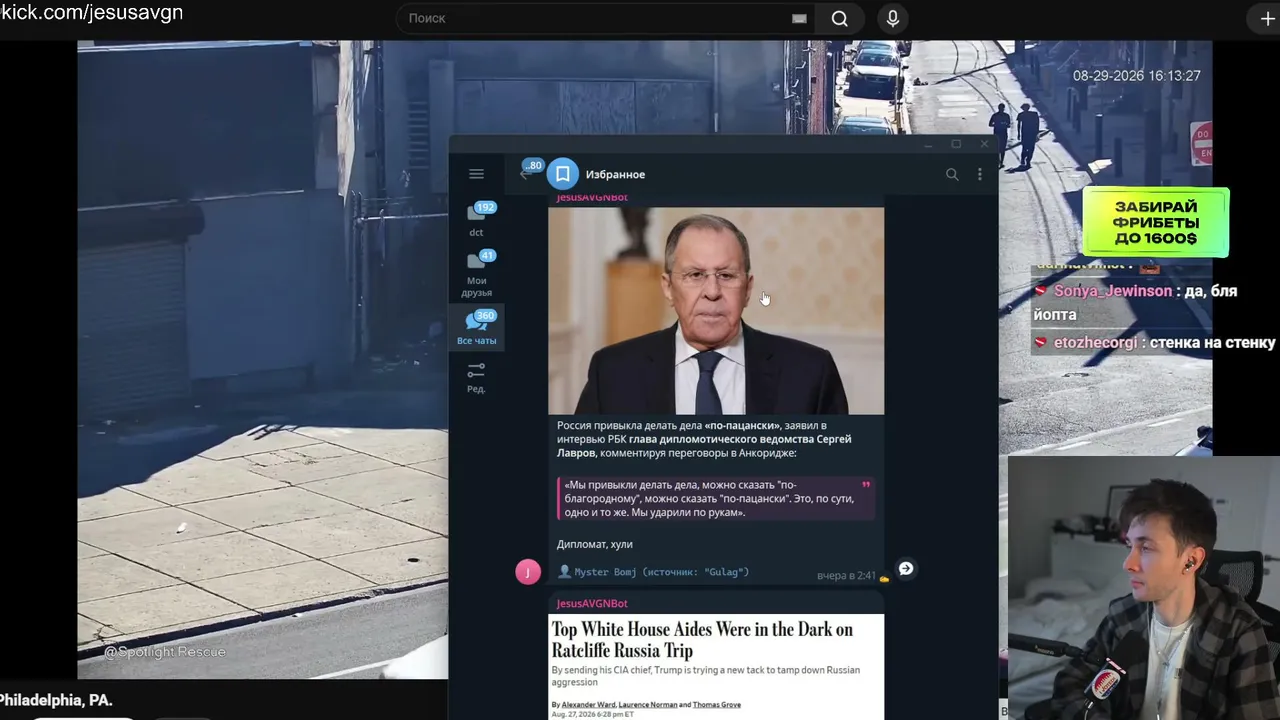1280x720 pixels.
Task: Select the Мои друзья chat folder
Action: click(x=477, y=274)
